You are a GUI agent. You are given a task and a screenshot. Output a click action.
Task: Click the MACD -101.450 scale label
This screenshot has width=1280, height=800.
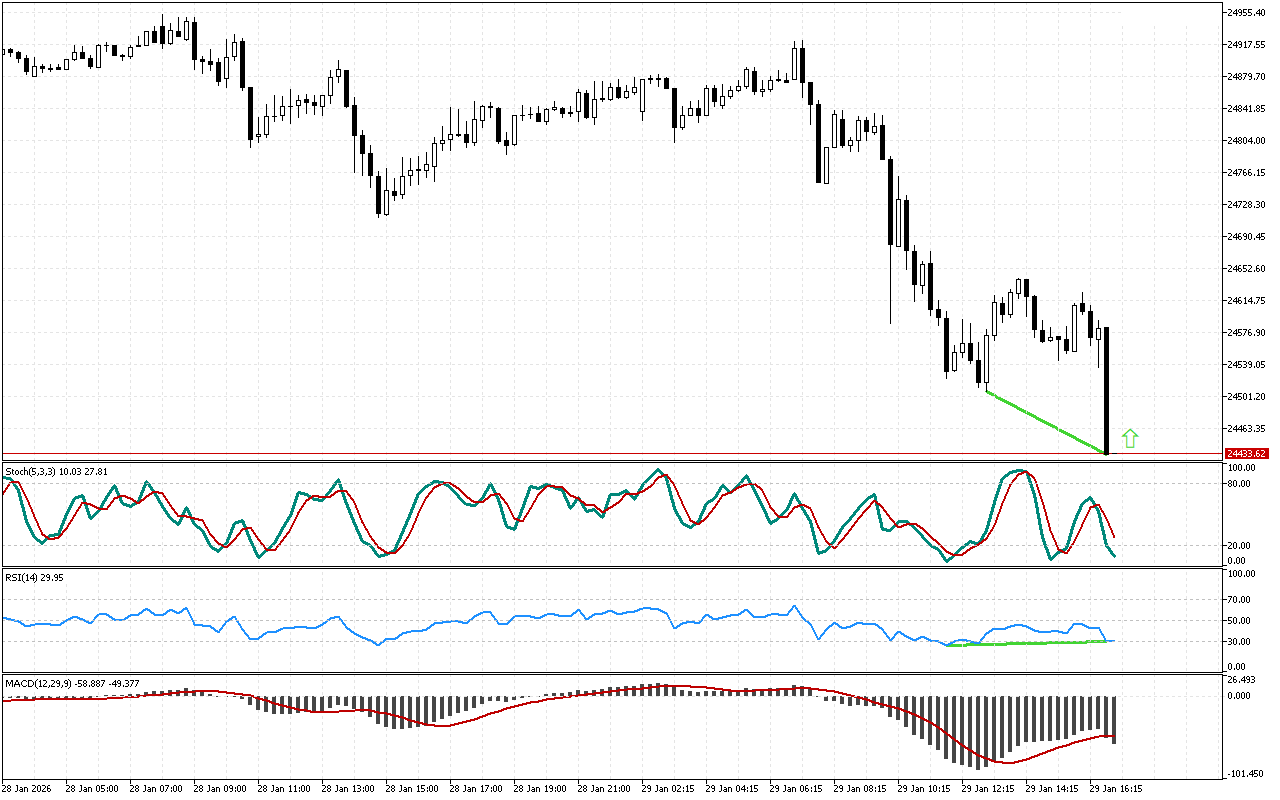tap(1244, 773)
